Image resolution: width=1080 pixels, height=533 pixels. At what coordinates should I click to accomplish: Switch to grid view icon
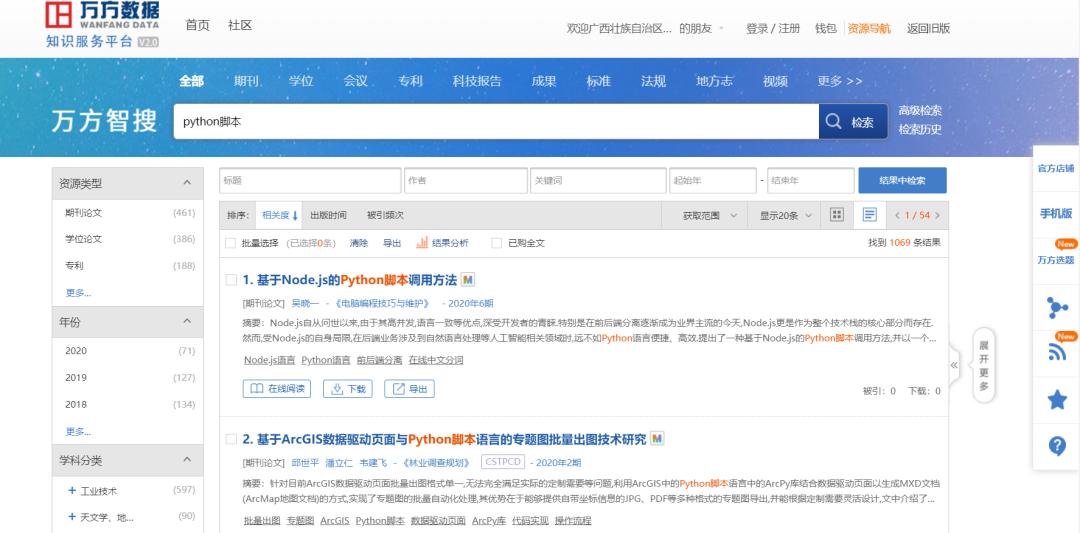[837, 215]
